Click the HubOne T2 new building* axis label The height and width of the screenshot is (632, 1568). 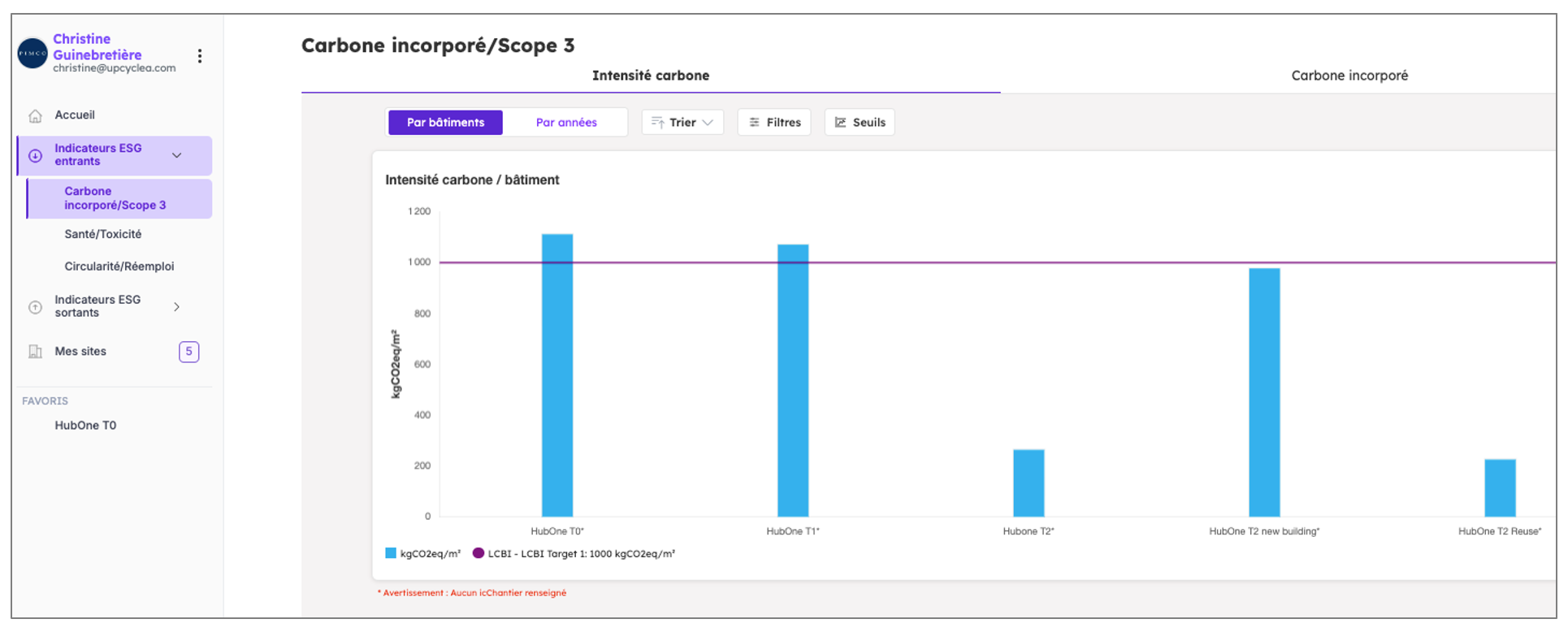(x=1264, y=531)
